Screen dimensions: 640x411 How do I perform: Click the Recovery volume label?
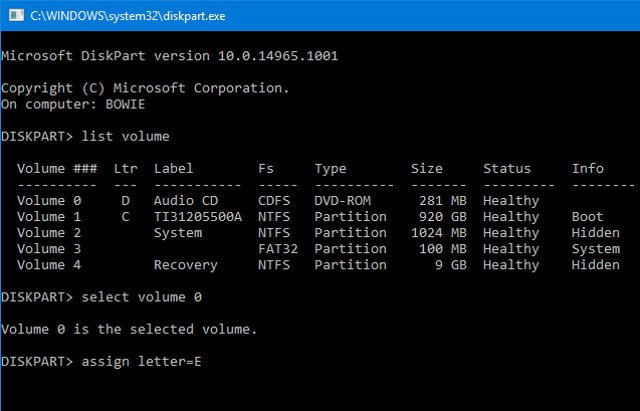[185, 265]
